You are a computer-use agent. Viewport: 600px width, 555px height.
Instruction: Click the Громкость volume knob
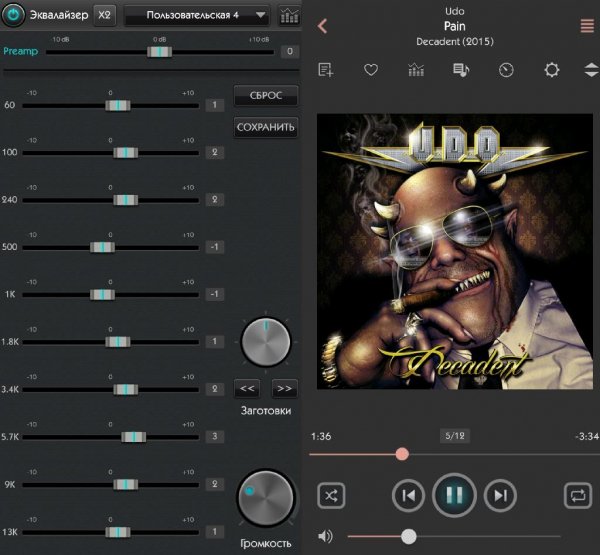coord(266,498)
